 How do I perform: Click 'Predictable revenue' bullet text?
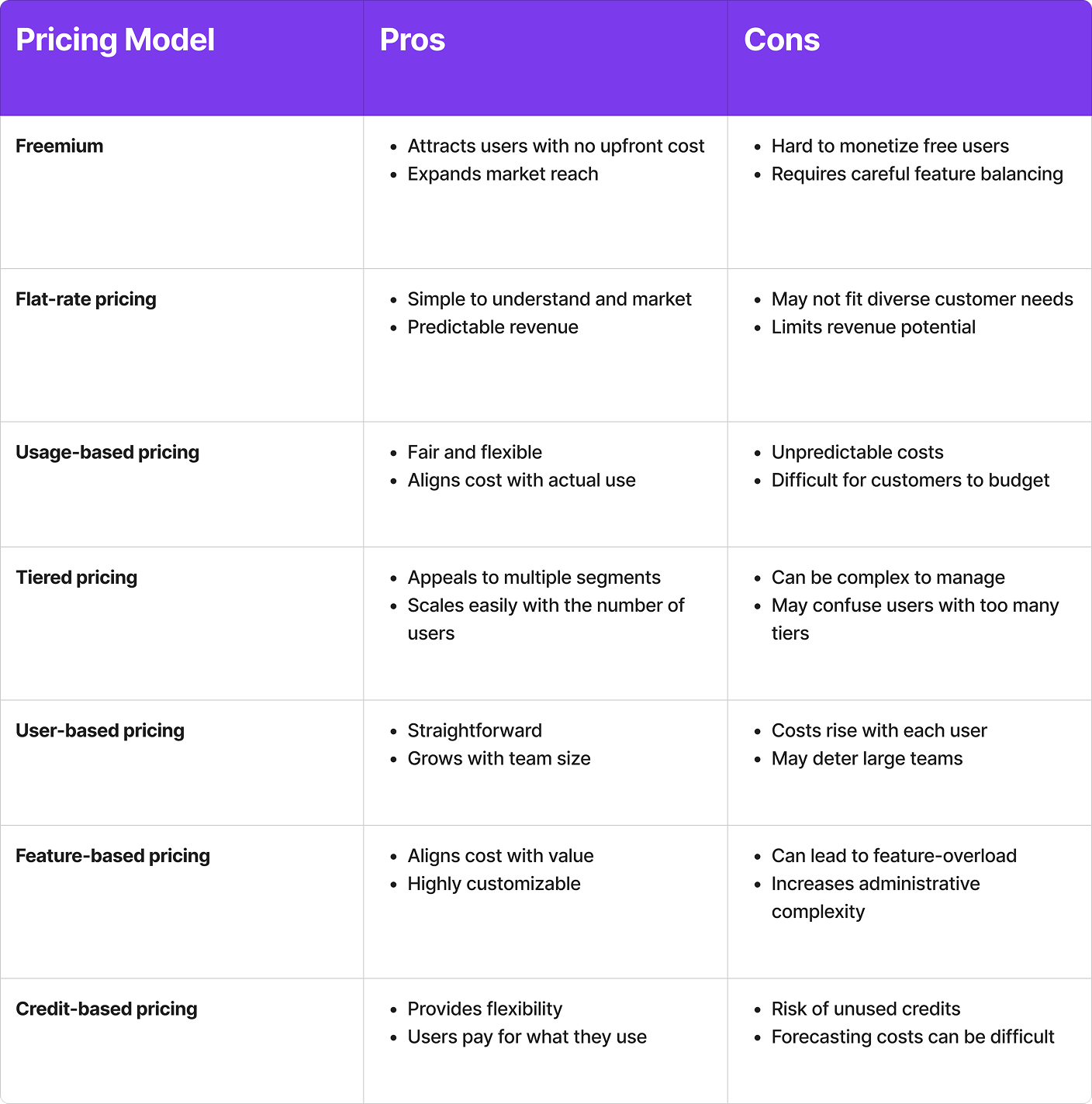click(x=493, y=327)
